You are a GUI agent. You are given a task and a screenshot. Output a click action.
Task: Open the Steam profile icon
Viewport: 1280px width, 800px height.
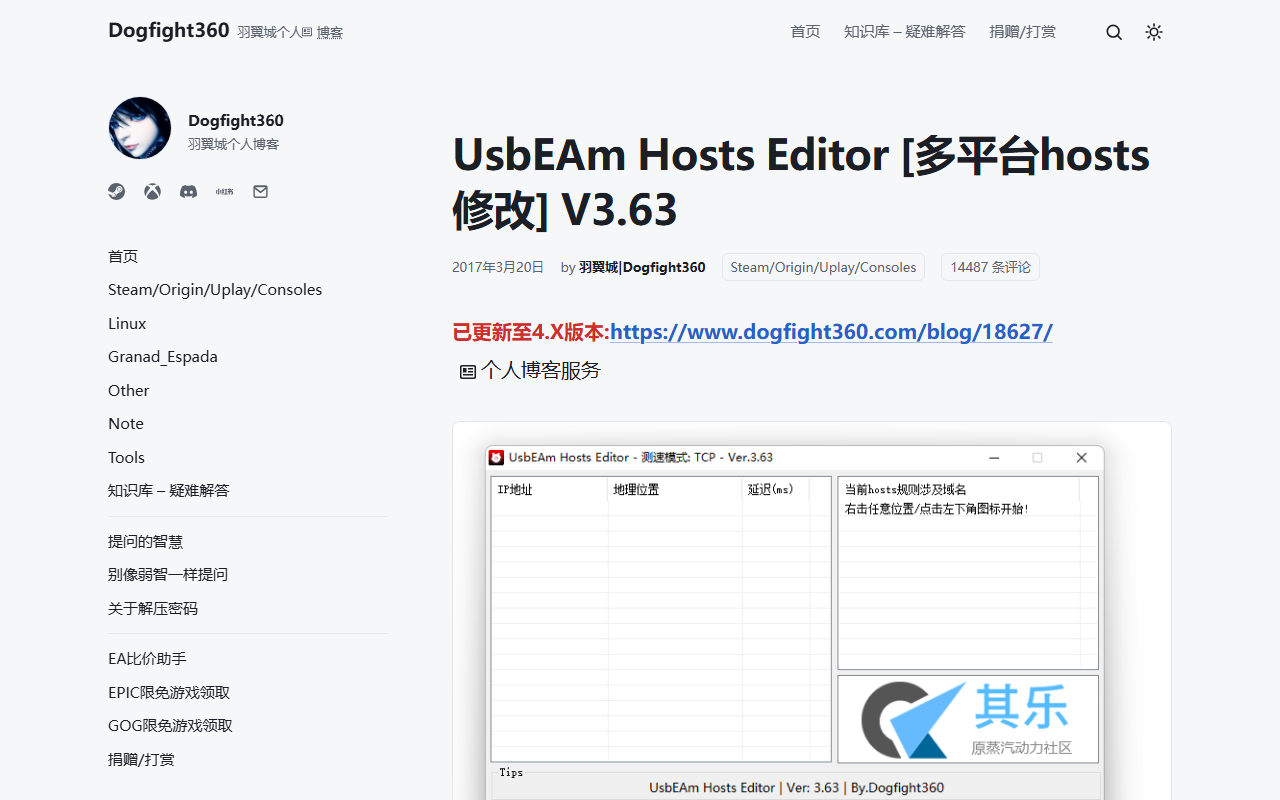coord(117,191)
